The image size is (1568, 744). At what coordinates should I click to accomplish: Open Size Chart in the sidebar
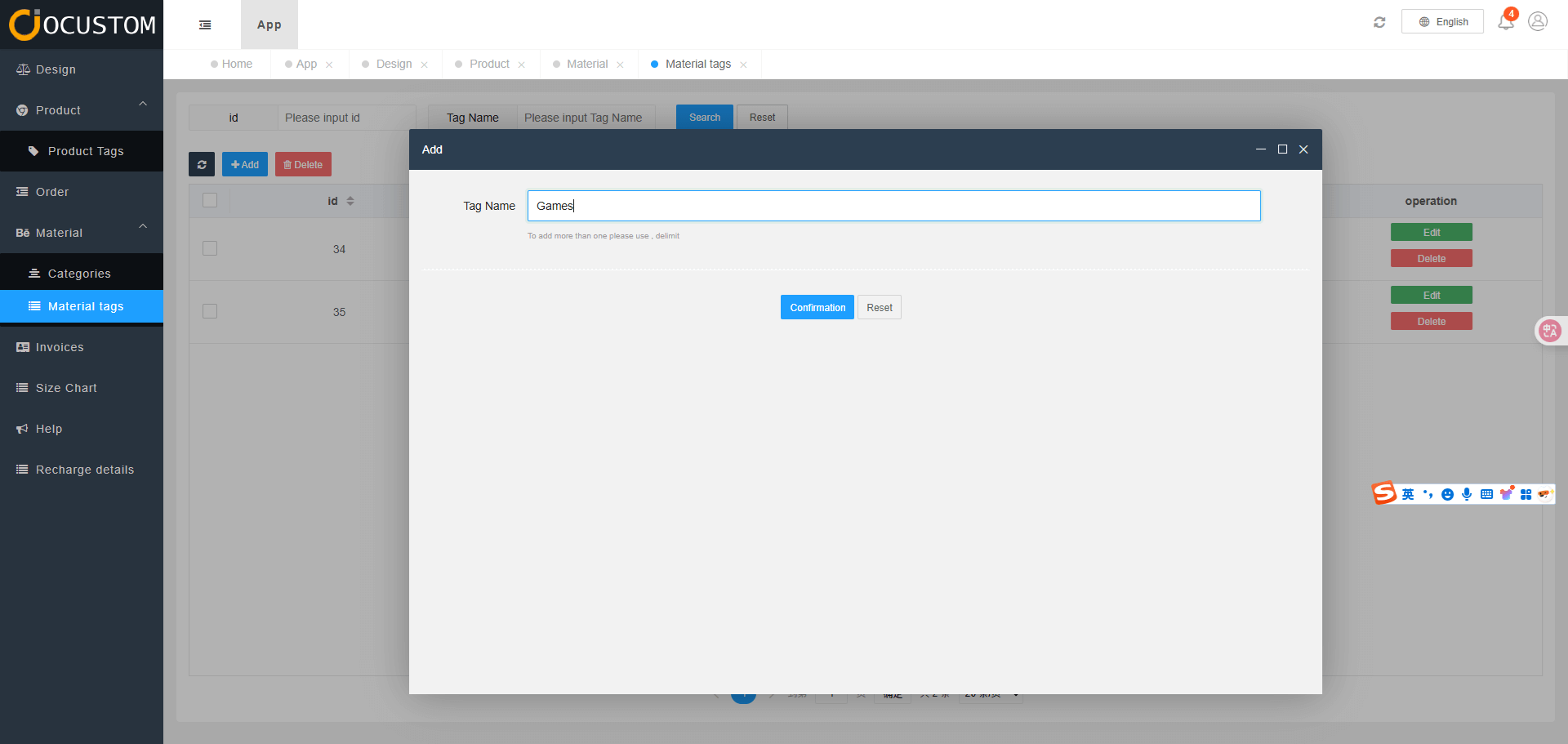tap(66, 388)
